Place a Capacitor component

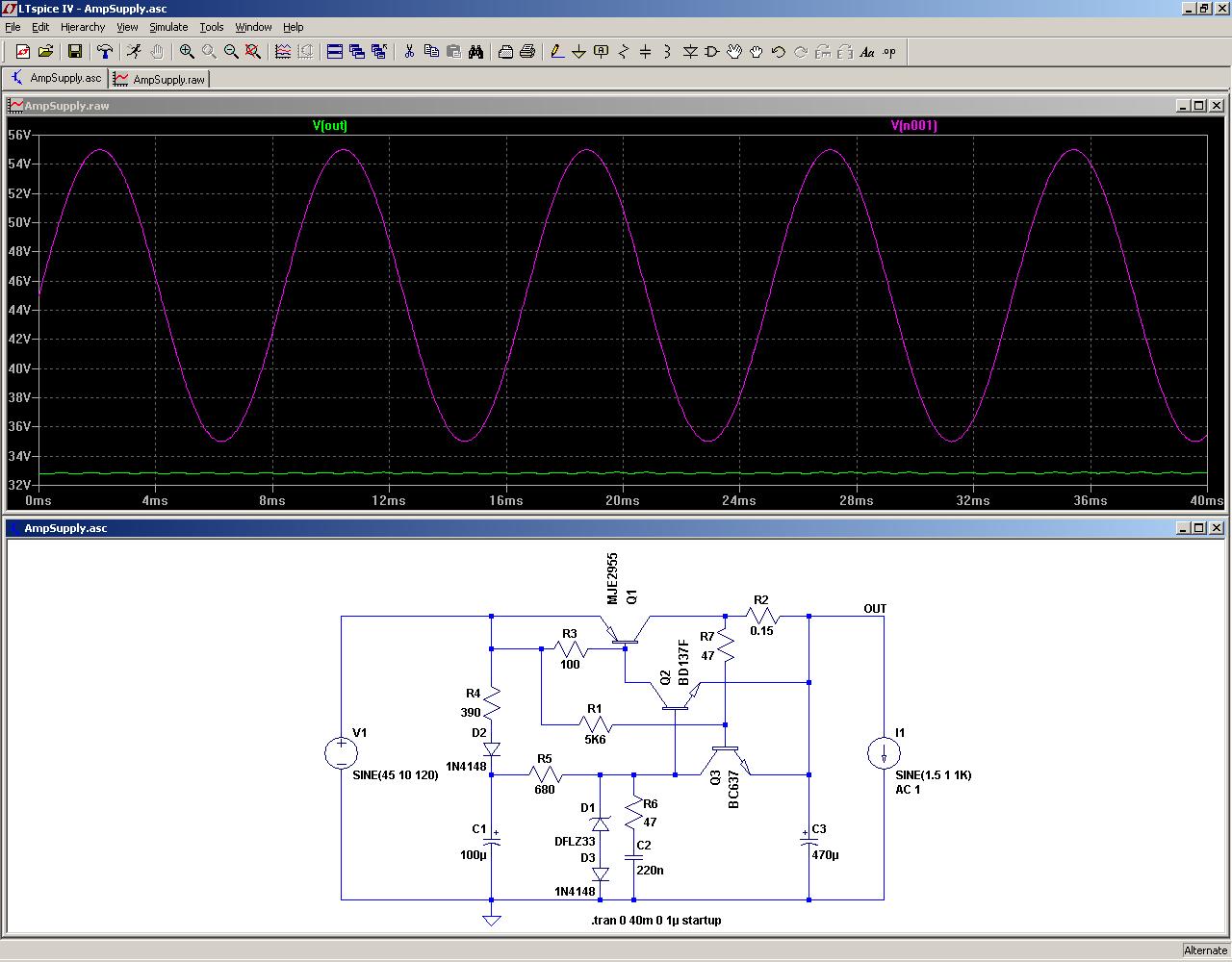(646, 52)
